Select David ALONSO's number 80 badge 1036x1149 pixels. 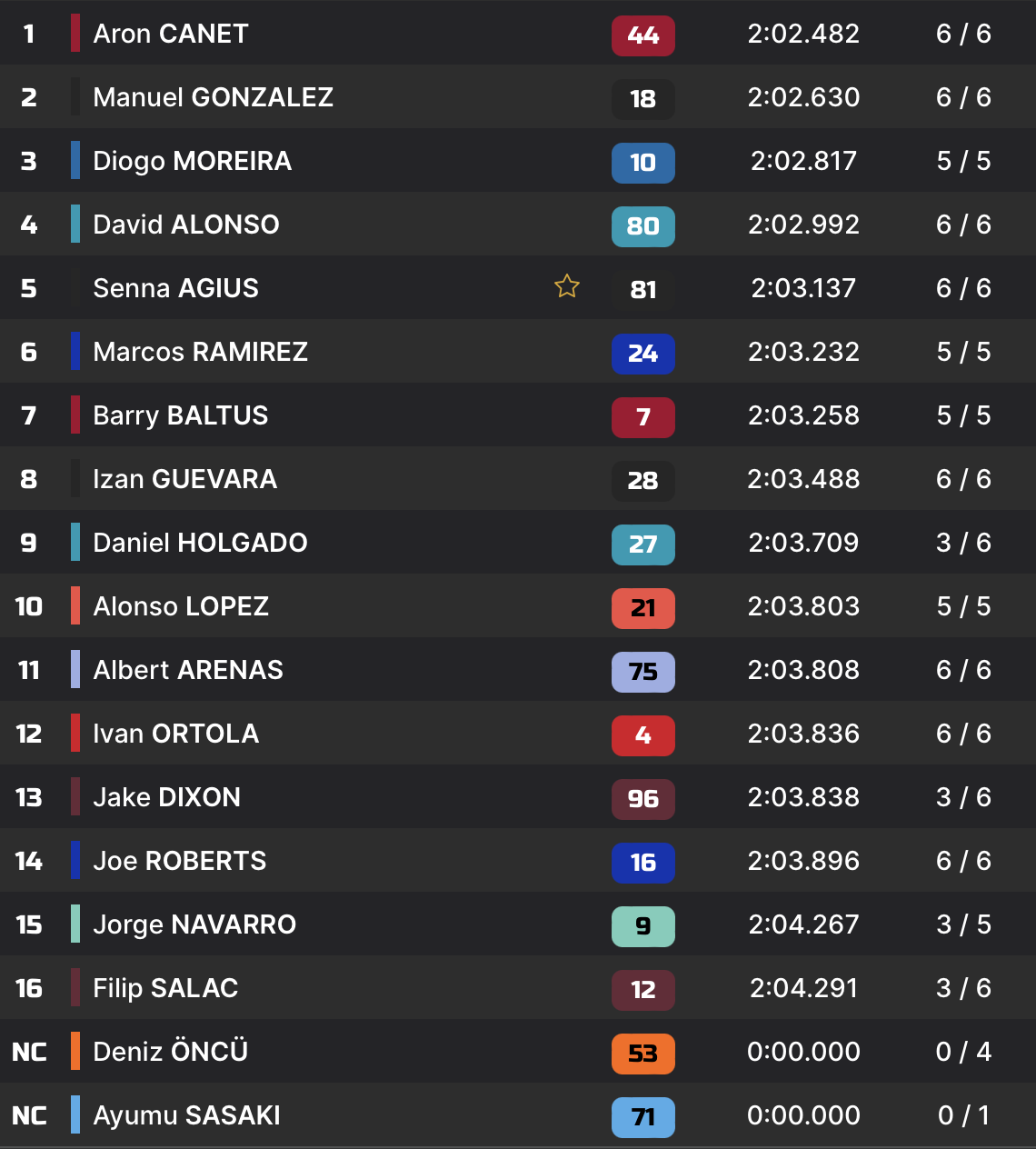643,226
